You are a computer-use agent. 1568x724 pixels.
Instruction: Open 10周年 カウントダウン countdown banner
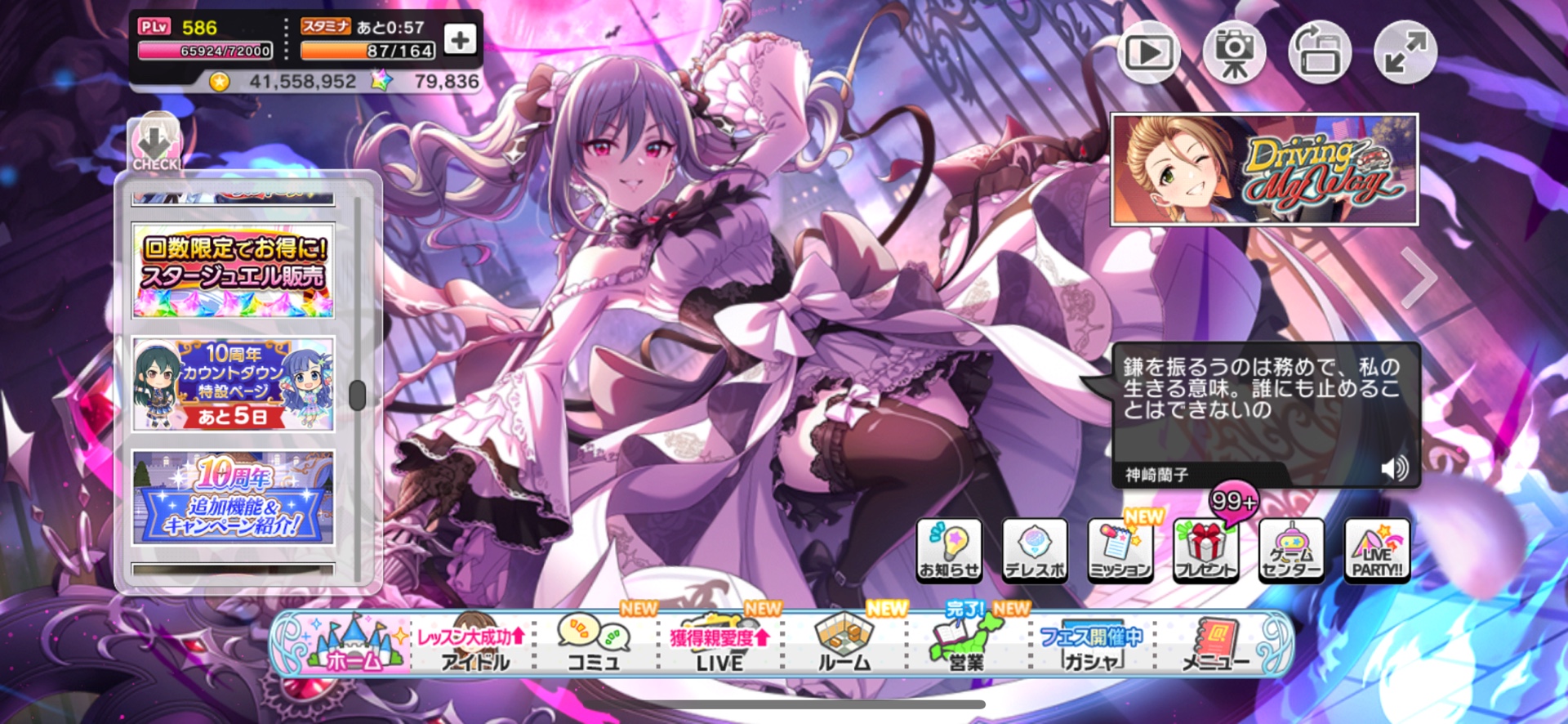[233, 383]
